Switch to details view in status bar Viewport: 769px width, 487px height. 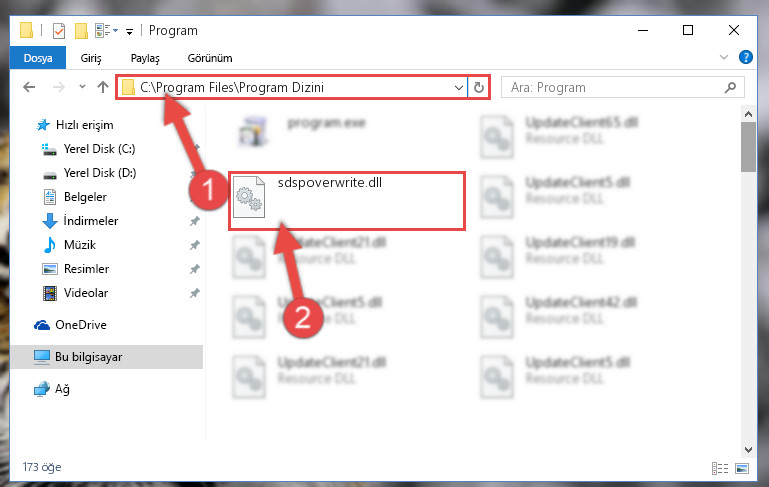click(719, 468)
